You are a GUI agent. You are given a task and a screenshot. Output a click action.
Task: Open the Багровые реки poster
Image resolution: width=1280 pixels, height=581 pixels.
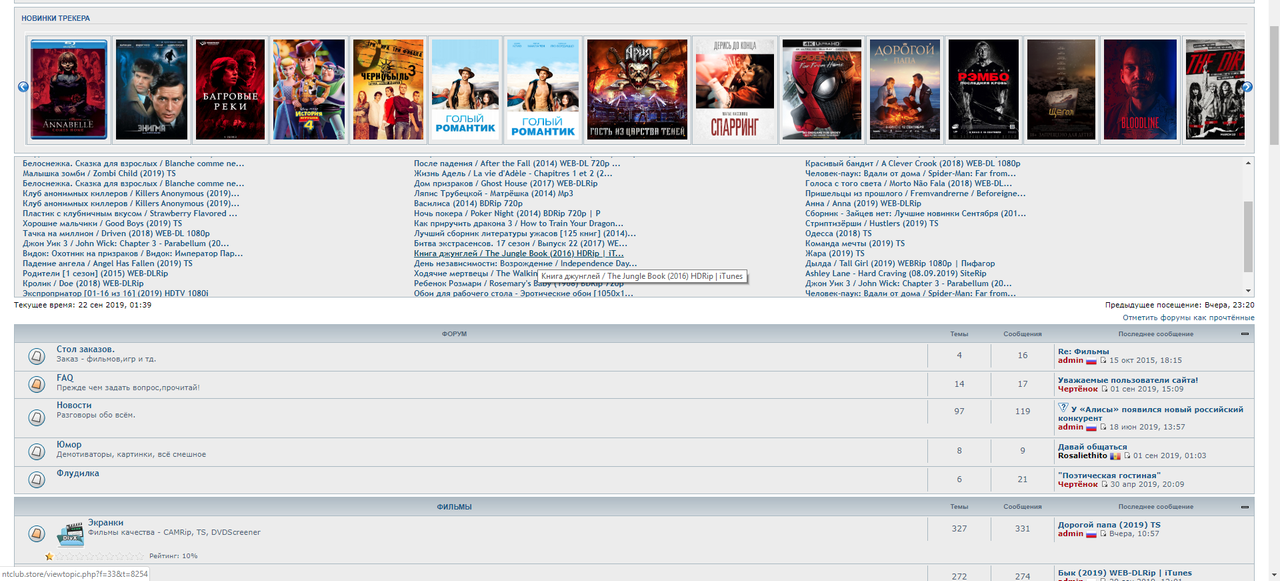[x=230, y=89]
